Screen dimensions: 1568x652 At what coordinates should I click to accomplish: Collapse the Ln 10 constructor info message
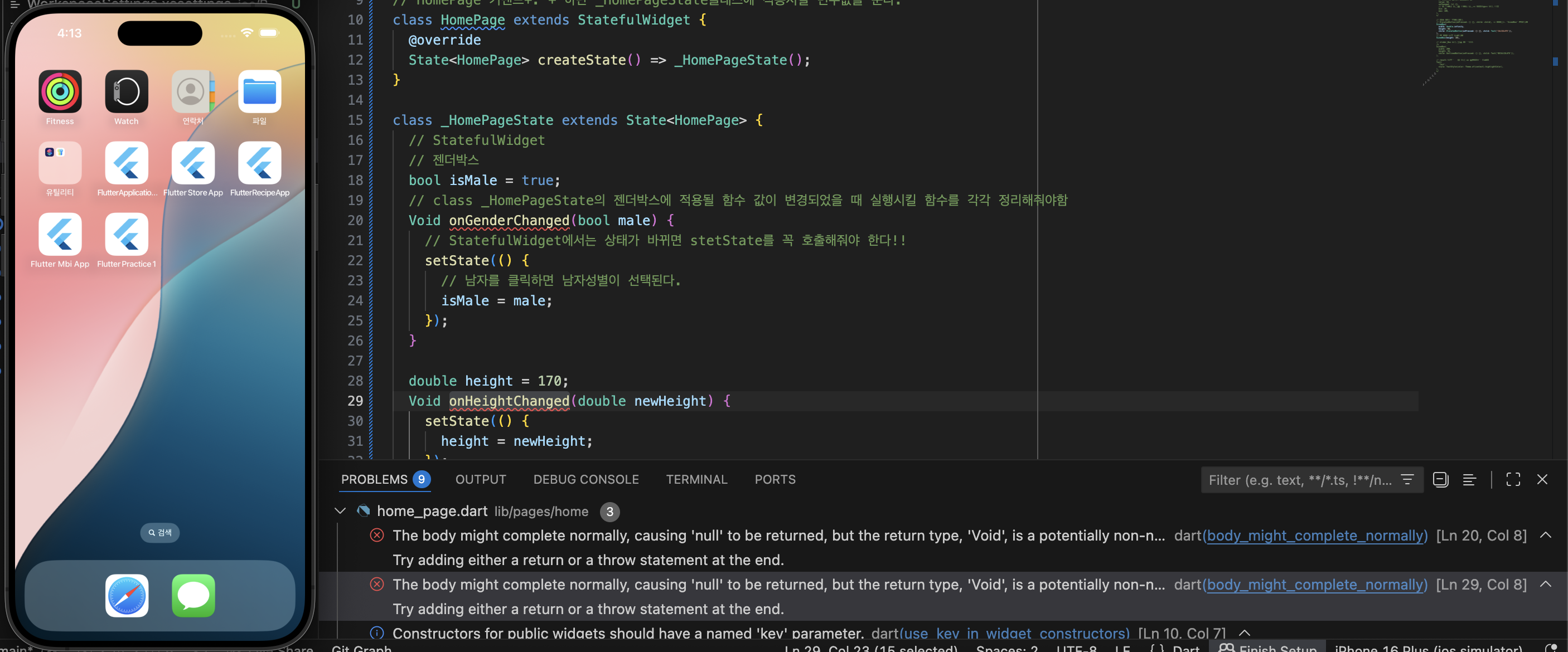[1245, 633]
